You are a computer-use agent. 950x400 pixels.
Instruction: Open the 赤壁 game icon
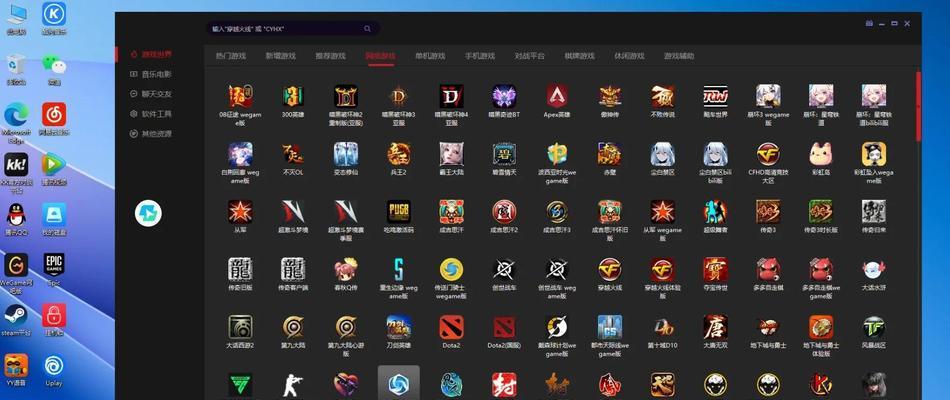(610, 154)
